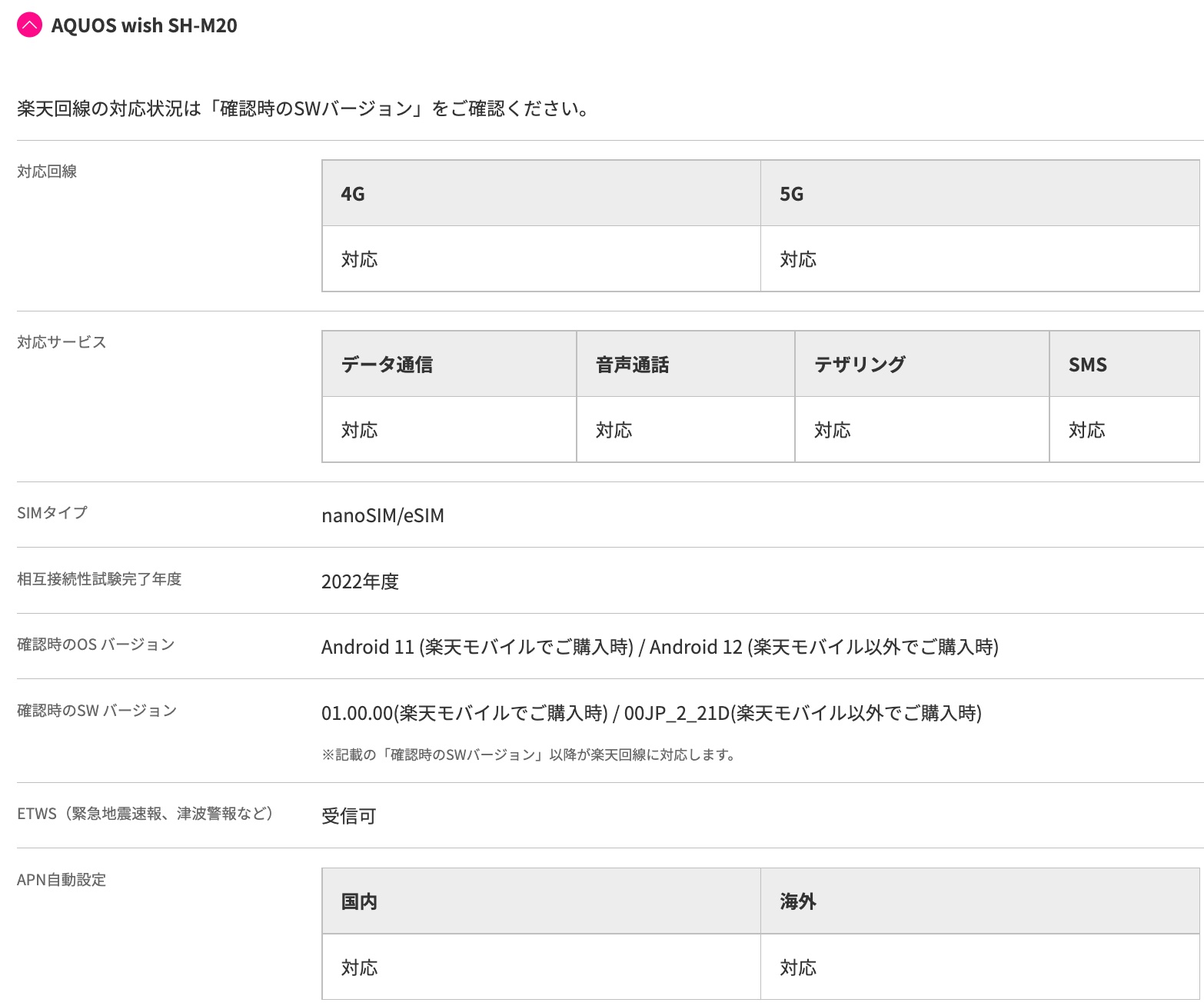This screenshot has width=1204, height=1006.
Task: Click the 対応サービス row label
Action: coord(62,342)
